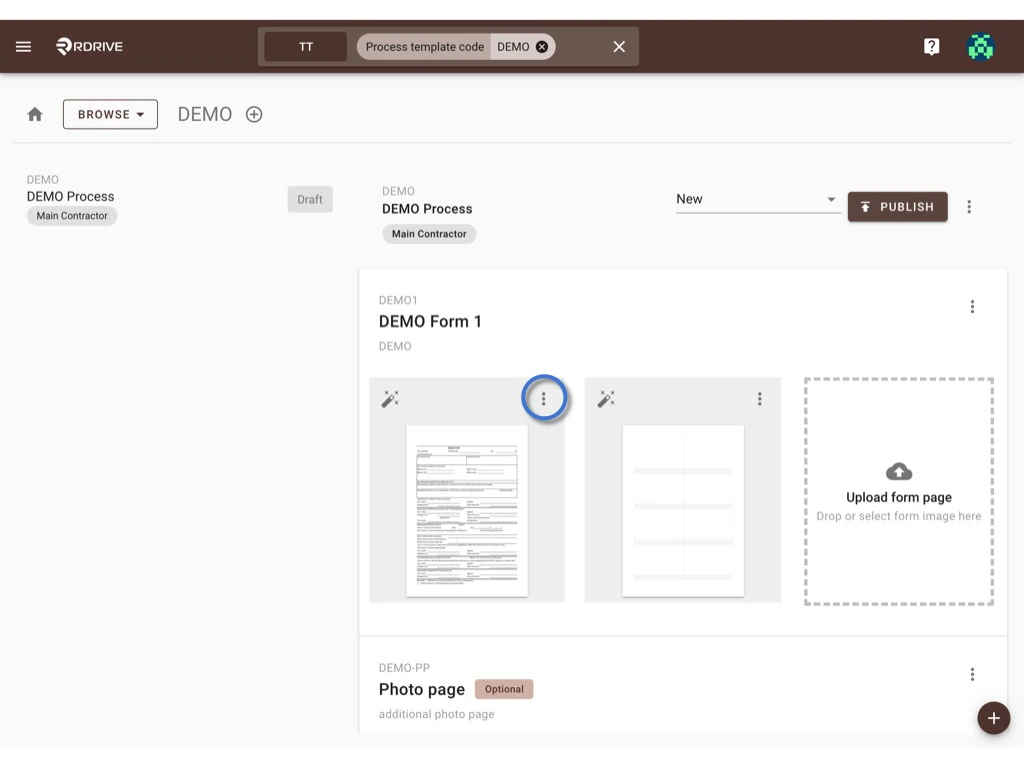Click the RDRIVE logo
This screenshot has width=1024, height=768.
click(88, 45)
